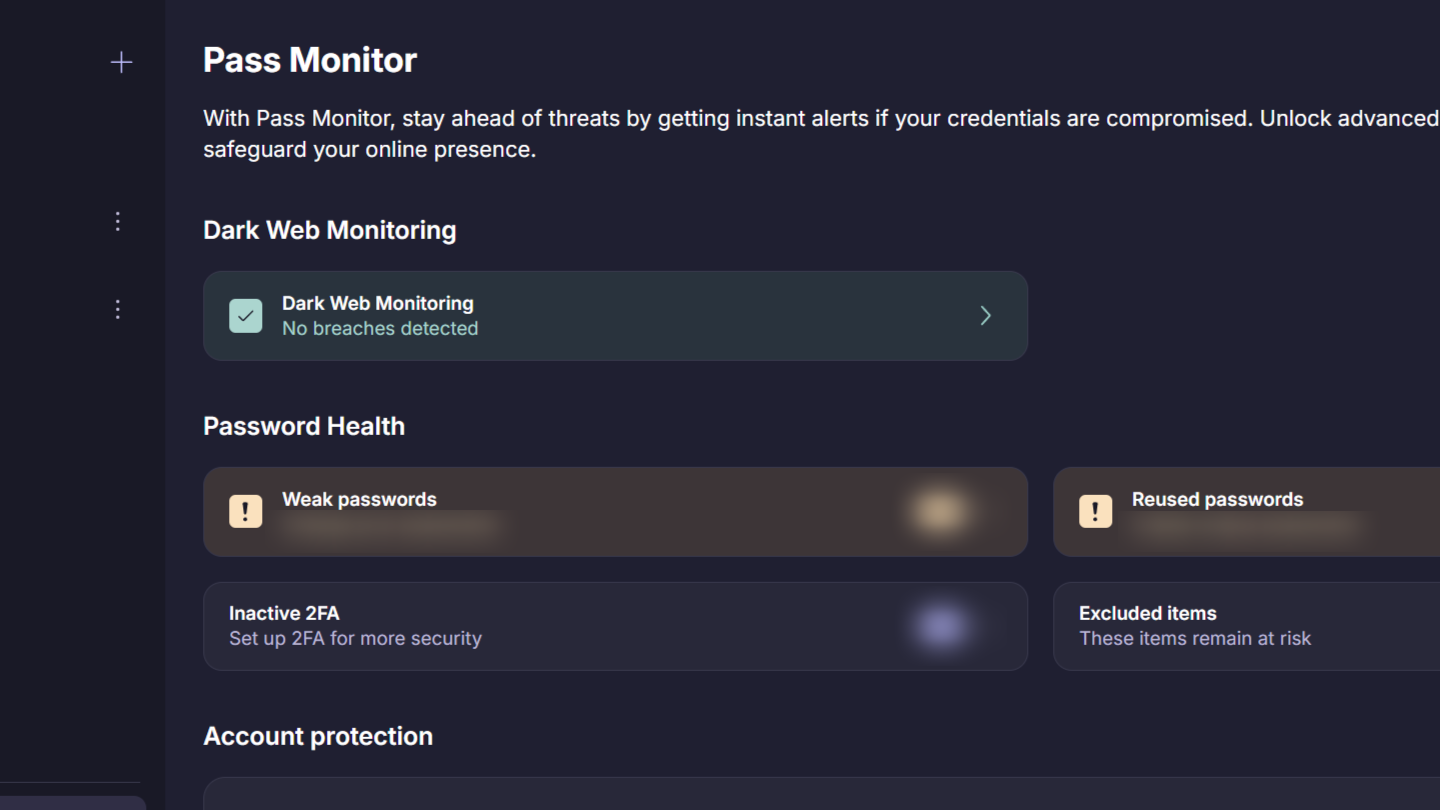Click "Set up 2FA for more security"
This screenshot has width=1440, height=810.
tap(355, 639)
